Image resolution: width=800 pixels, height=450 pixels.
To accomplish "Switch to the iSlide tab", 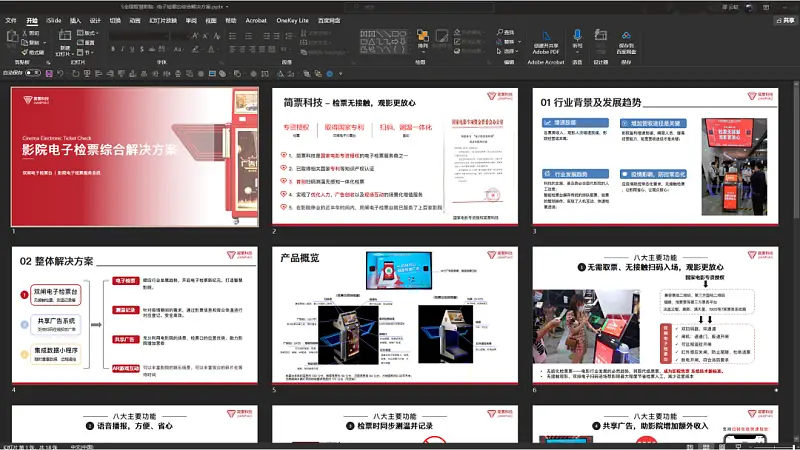I will click(x=54, y=20).
